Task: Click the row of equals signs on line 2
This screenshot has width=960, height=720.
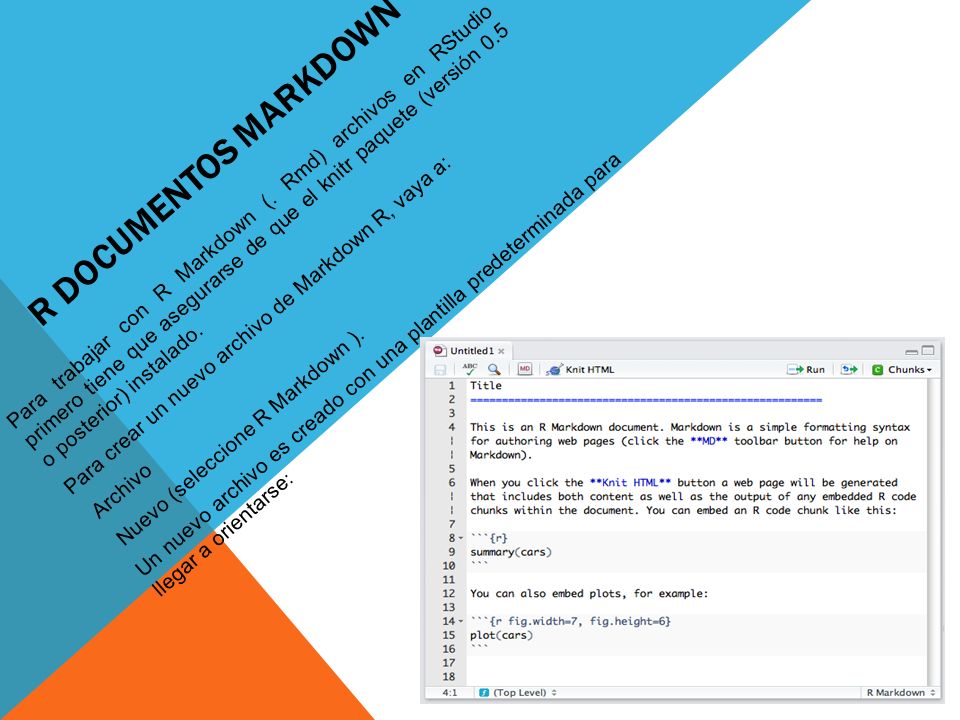Action: (x=646, y=400)
